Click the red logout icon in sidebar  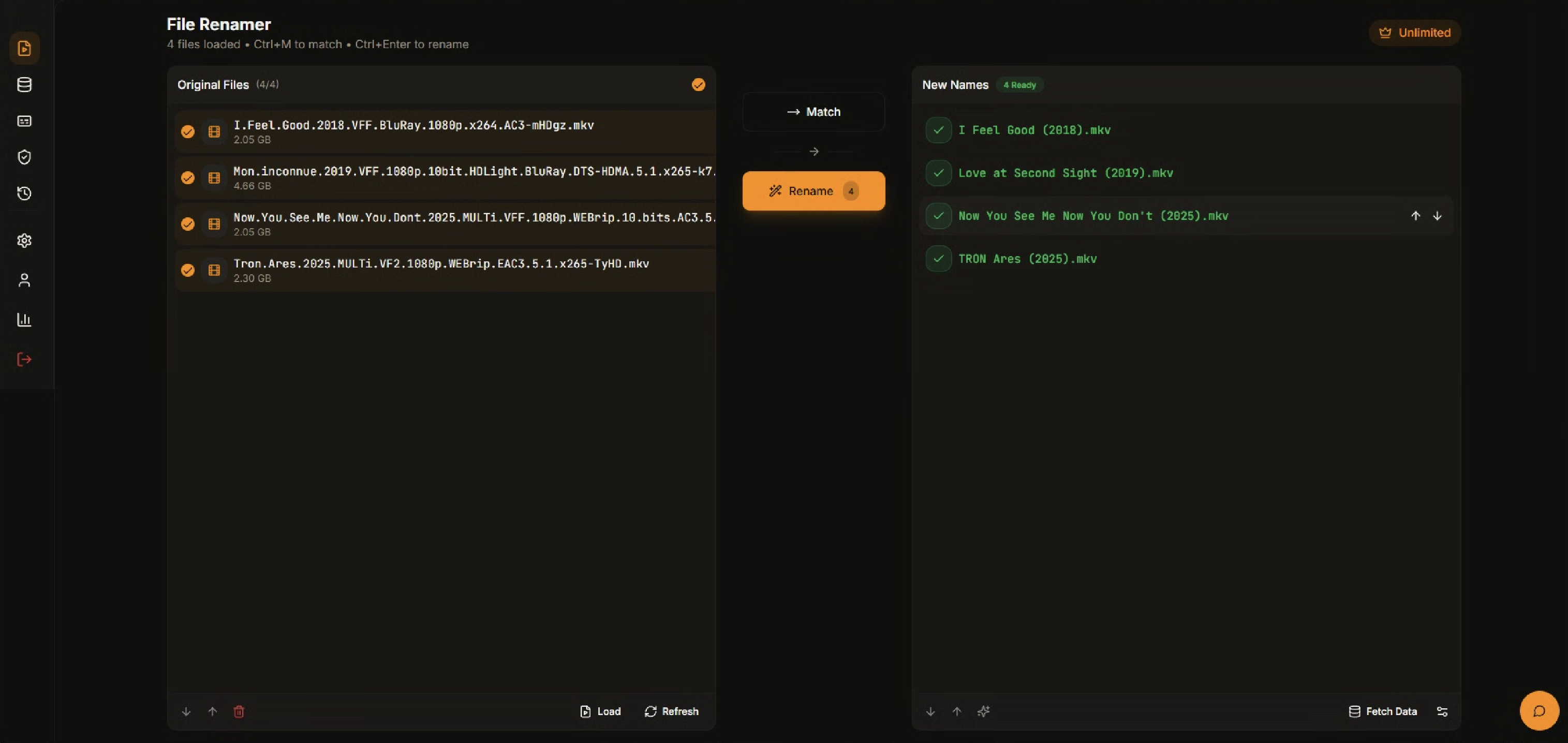coord(24,359)
